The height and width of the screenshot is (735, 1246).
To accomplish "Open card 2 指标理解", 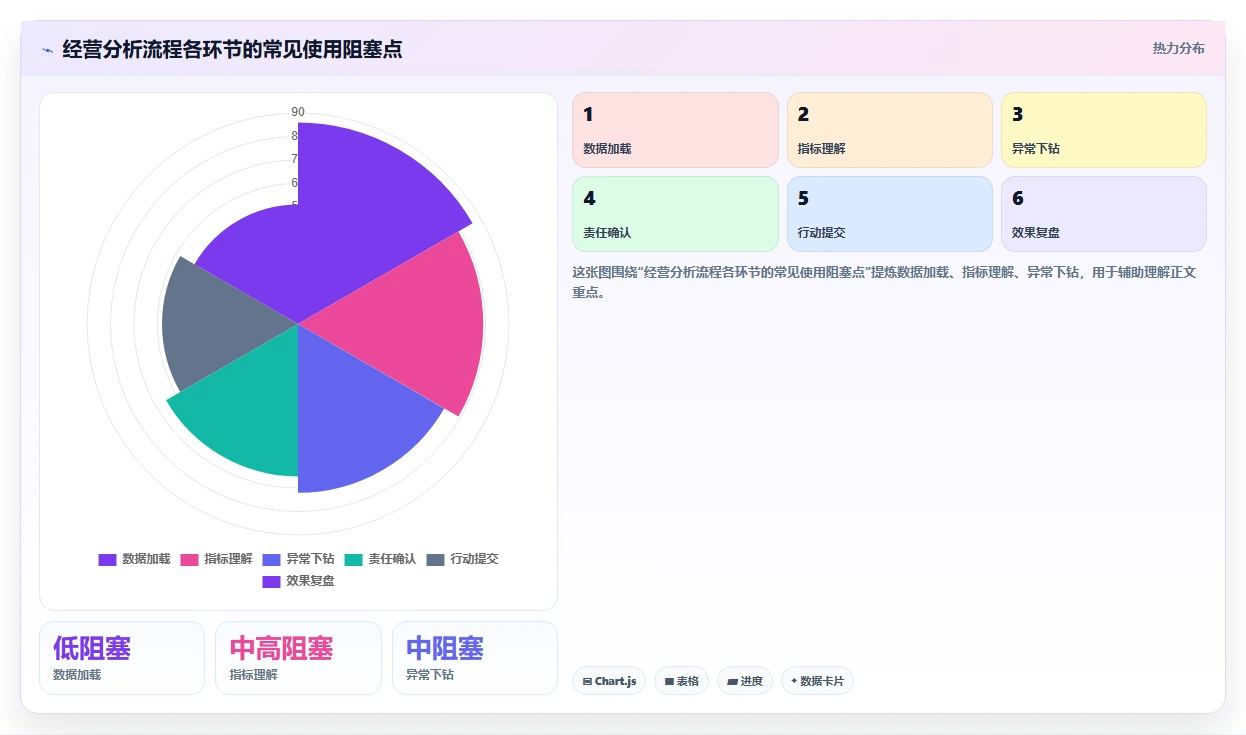I will (x=889, y=130).
